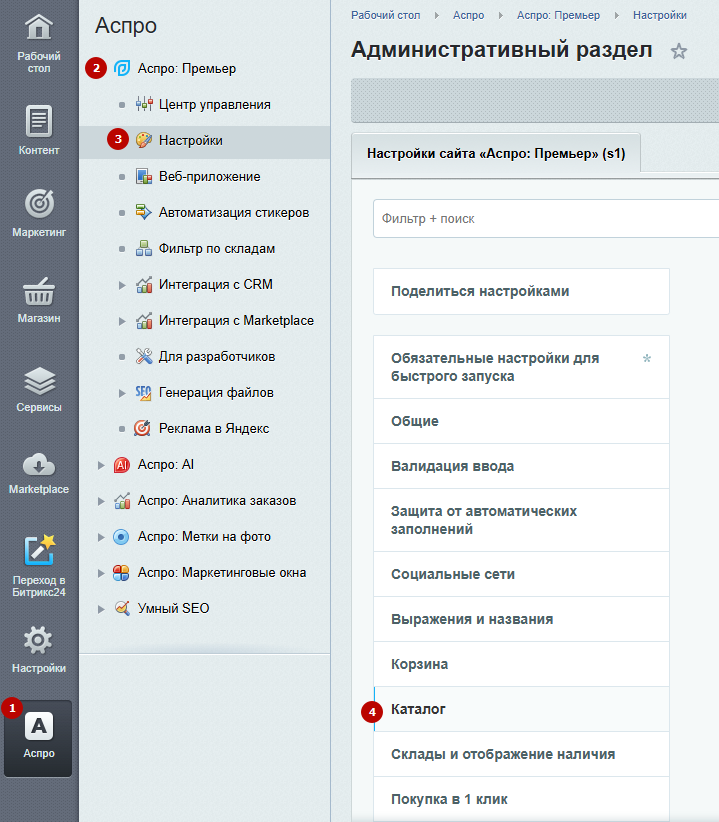The image size is (719, 822).
Task: Expand the Аспро: Метки на фото node
Action: coord(101,537)
